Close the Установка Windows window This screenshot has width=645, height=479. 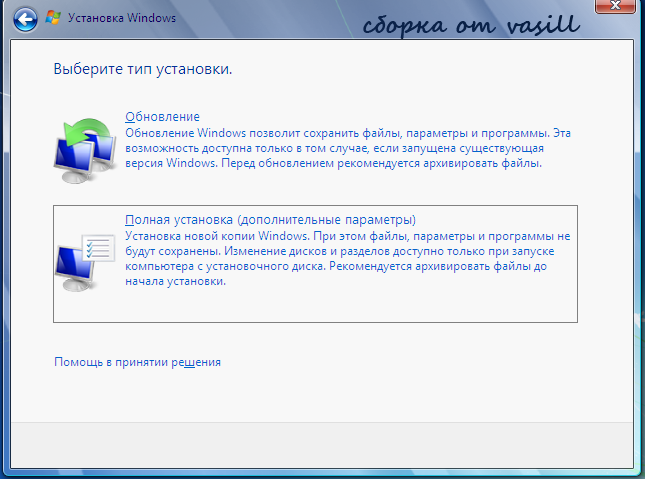point(615,6)
